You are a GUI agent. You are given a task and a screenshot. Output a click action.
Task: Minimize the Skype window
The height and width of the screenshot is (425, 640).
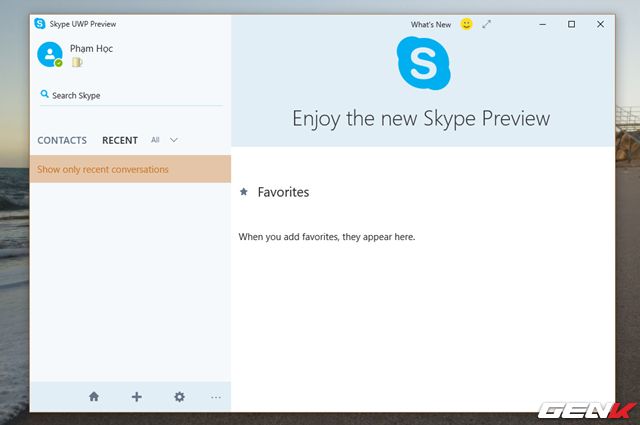(542, 24)
